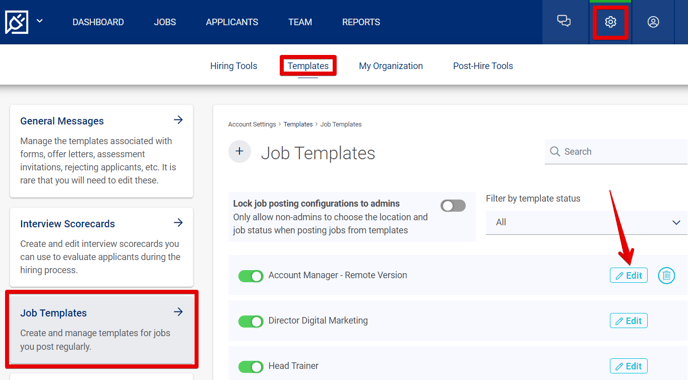
Task: Edit the Head Trainer template
Action: 628,366
